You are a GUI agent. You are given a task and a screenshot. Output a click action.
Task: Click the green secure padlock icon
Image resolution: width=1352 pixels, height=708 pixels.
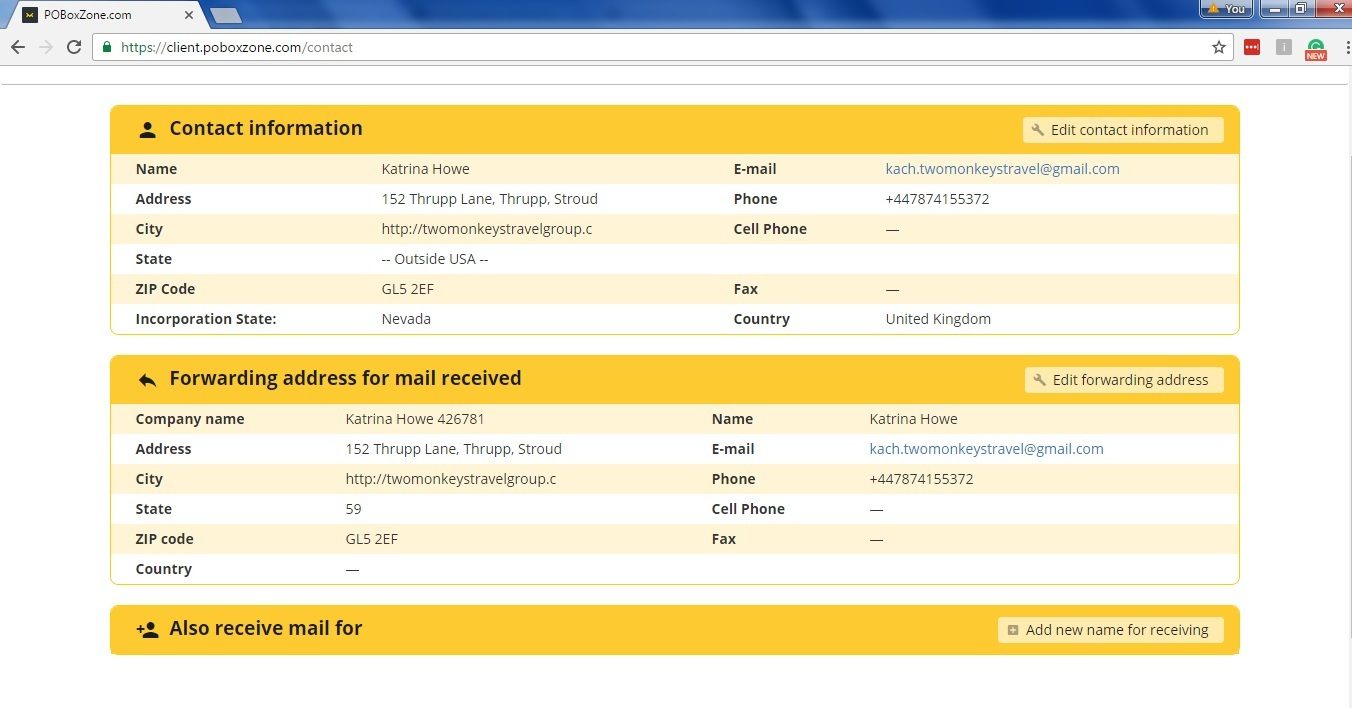107,47
